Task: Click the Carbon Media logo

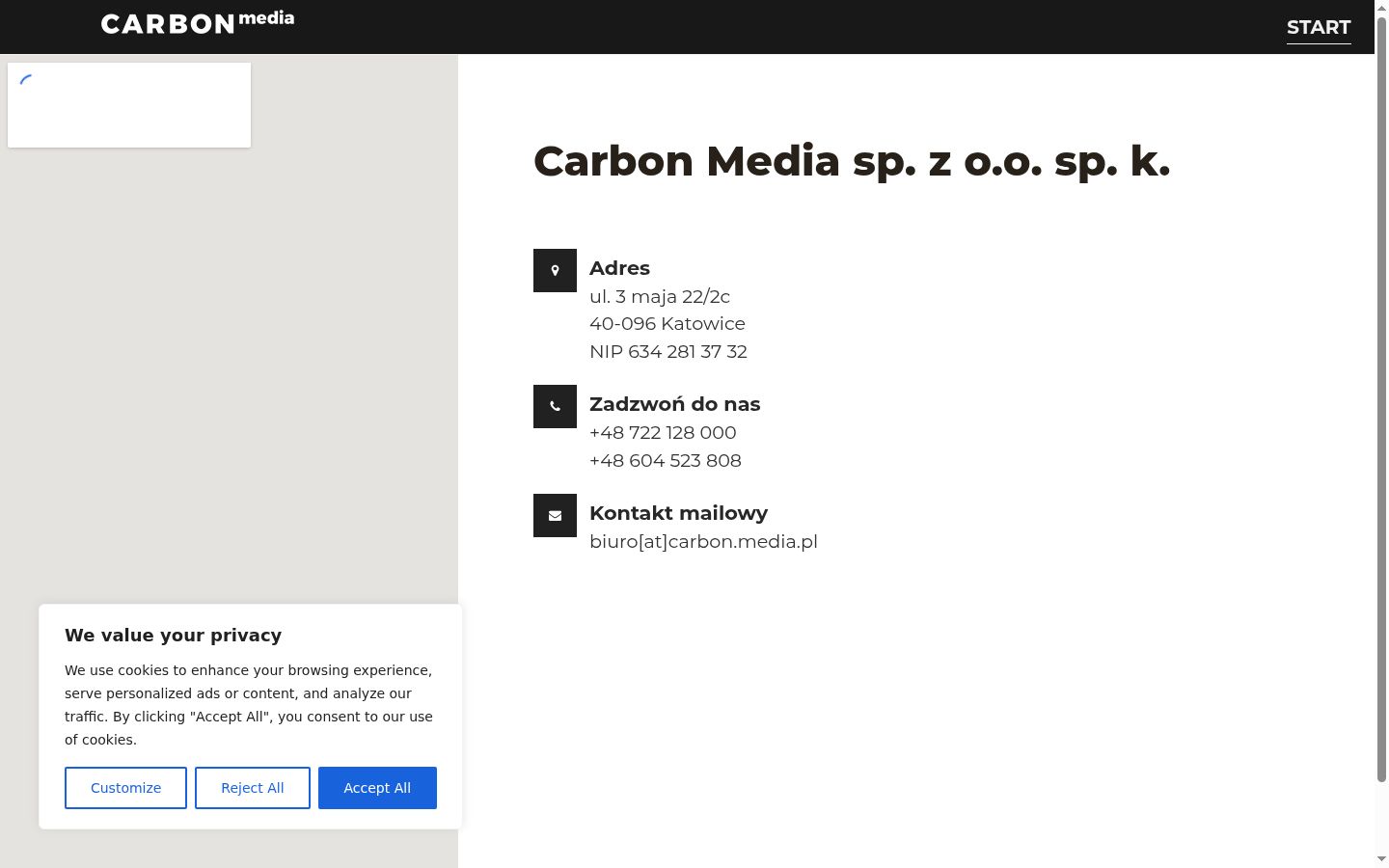Action: pyautogui.click(x=198, y=23)
